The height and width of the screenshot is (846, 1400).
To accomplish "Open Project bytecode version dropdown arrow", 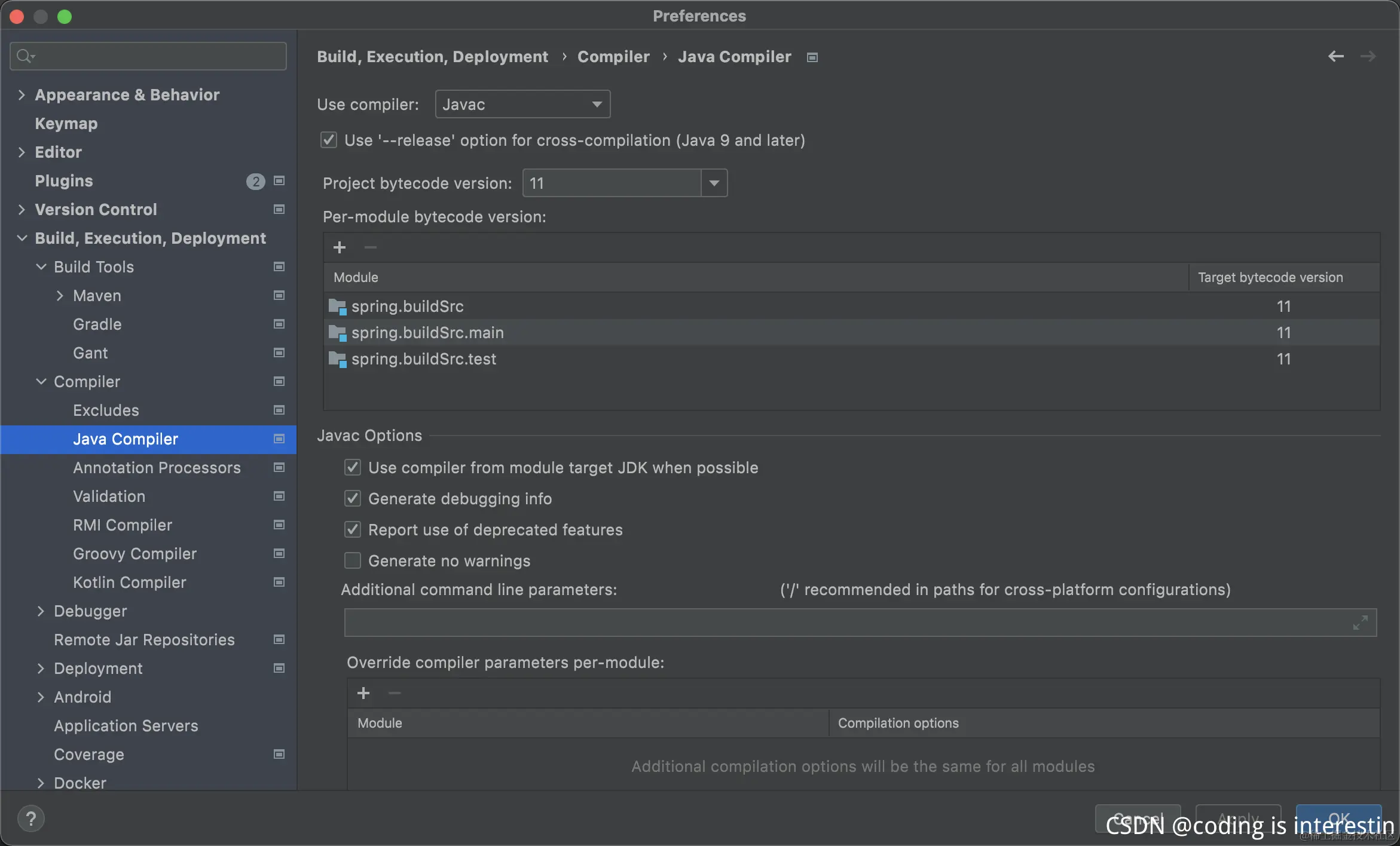I will [714, 183].
